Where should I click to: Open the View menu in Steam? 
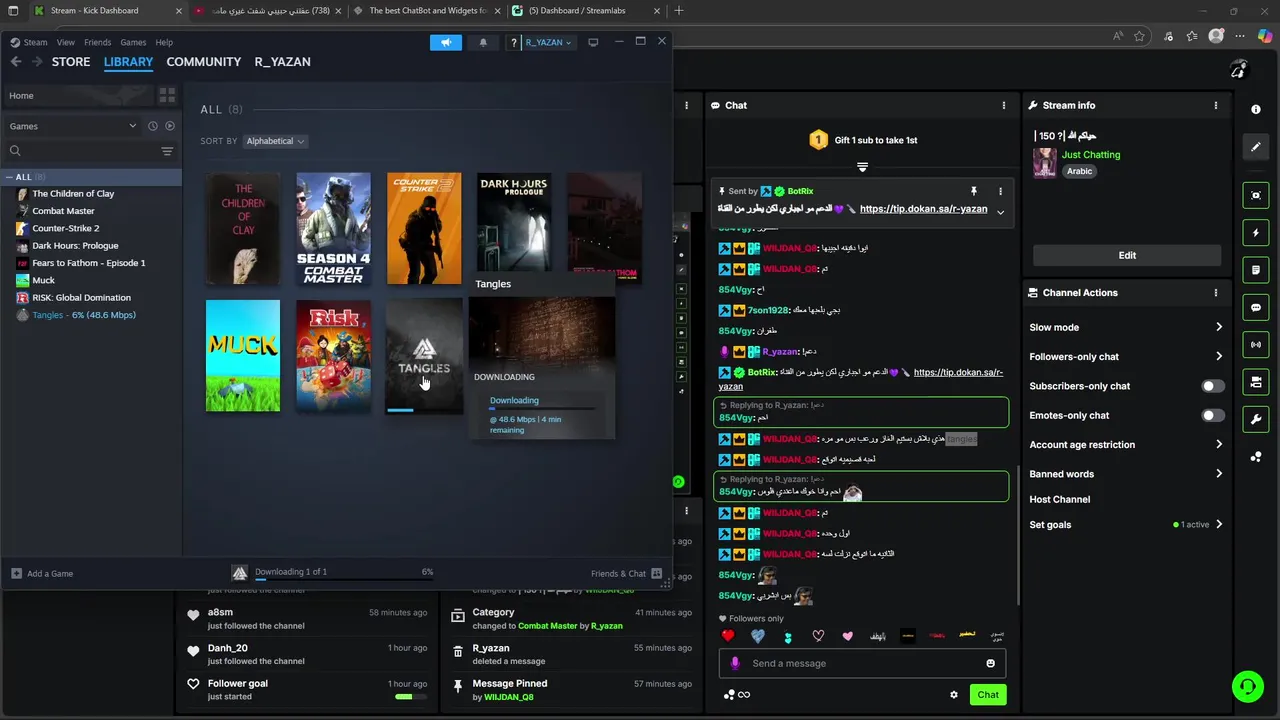(66, 42)
